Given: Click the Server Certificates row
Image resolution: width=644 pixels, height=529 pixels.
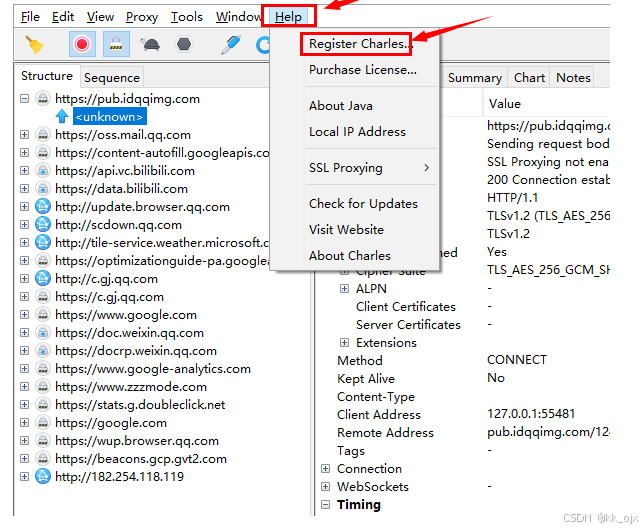Looking at the screenshot, I should click(408, 325).
